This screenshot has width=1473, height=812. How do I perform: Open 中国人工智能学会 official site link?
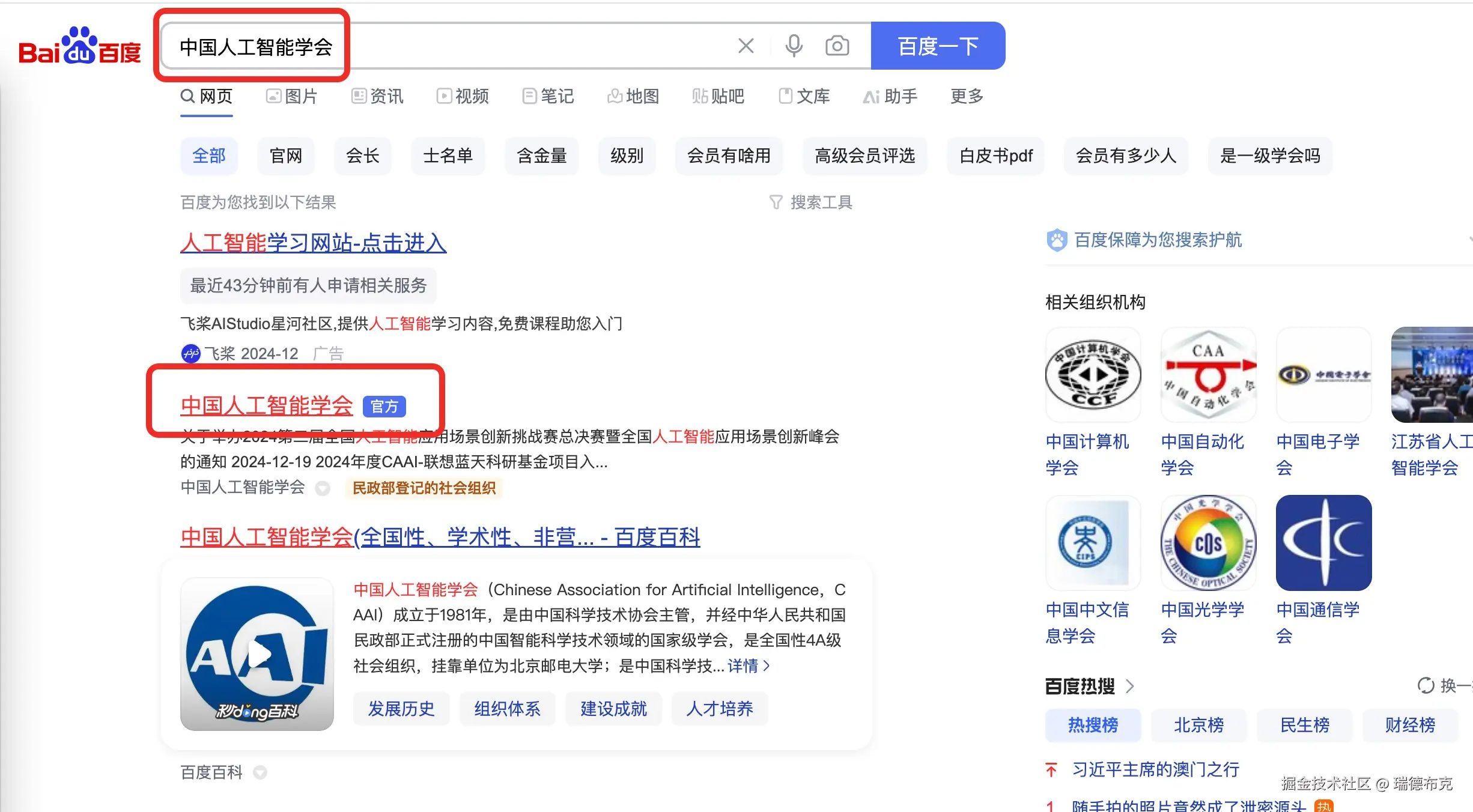click(266, 406)
